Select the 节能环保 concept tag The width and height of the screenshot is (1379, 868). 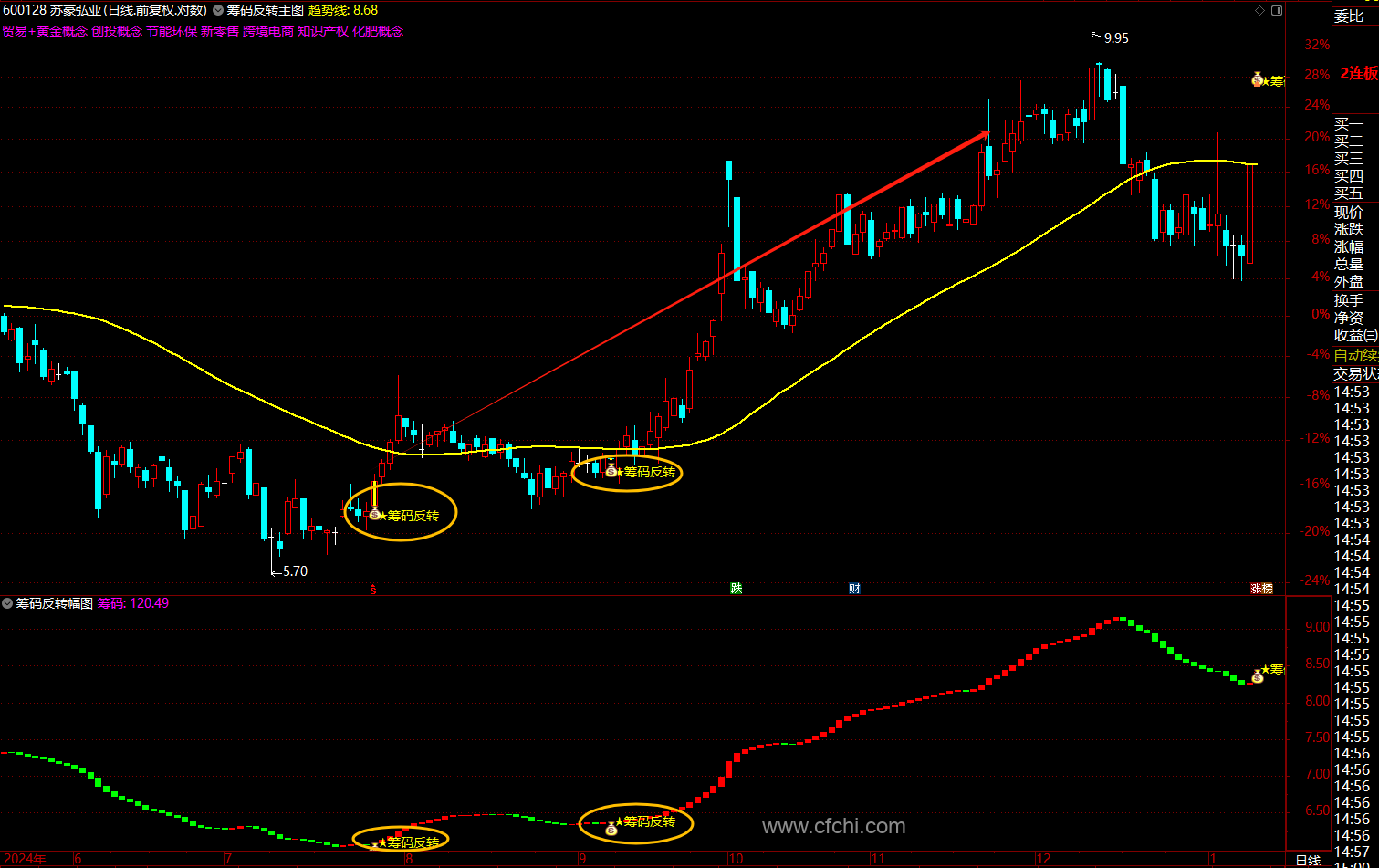[x=172, y=30]
